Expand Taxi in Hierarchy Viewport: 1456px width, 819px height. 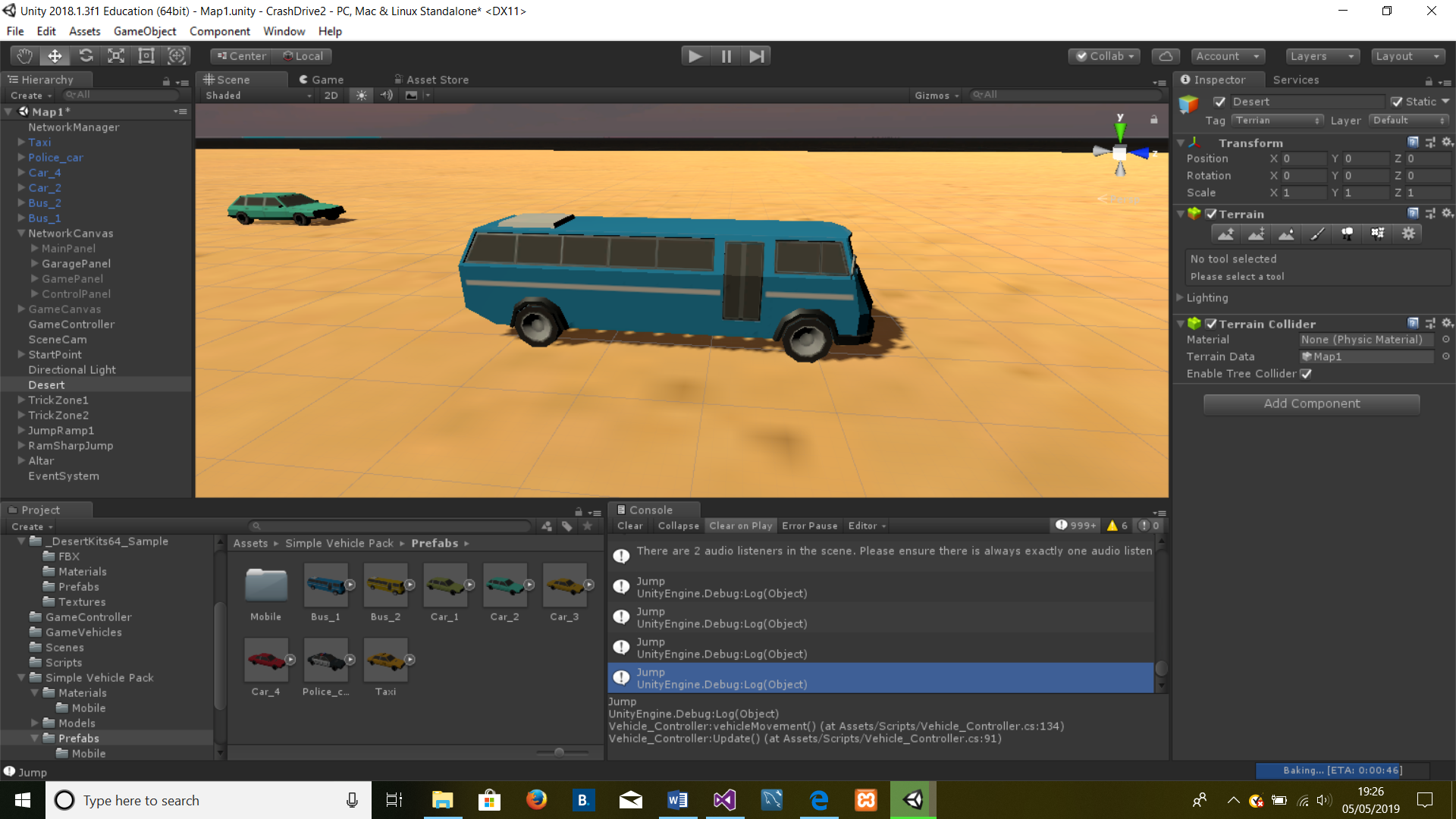pos(21,143)
